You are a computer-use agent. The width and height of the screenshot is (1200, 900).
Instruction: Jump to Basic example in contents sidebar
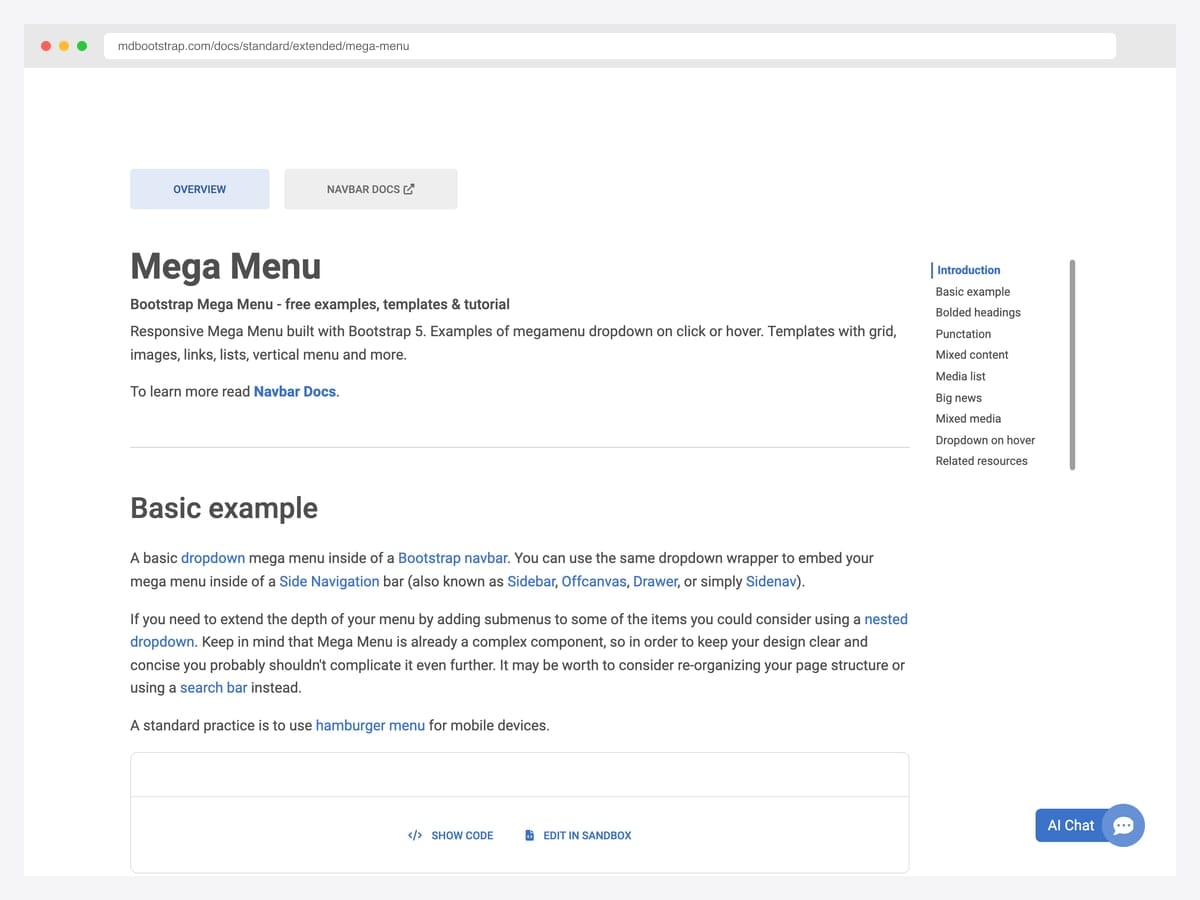(x=973, y=292)
